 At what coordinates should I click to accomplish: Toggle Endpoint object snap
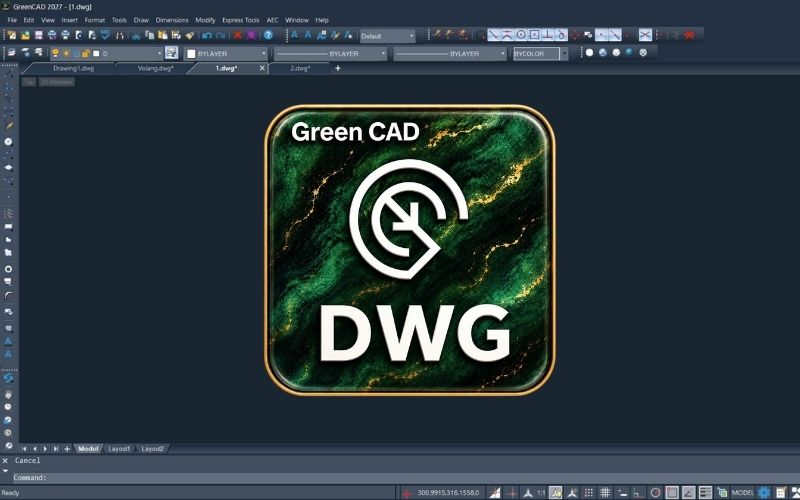(493, 35)
